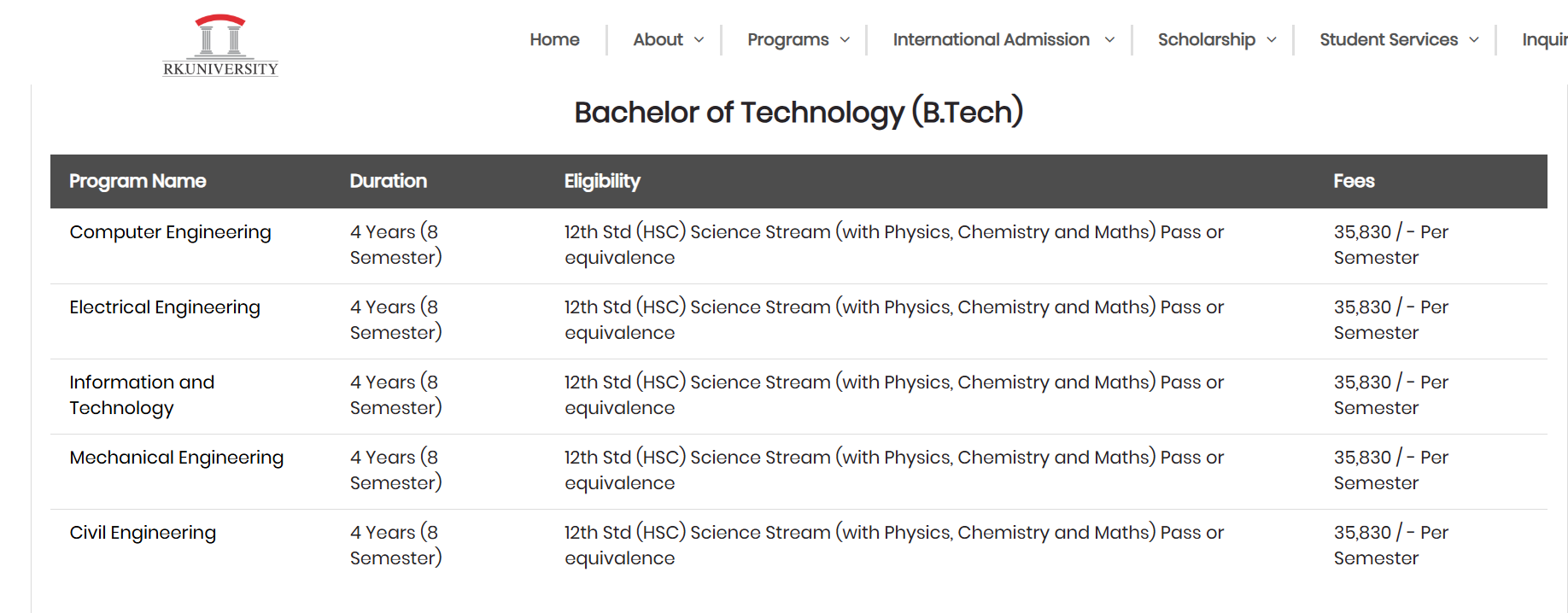Select the Mechanical Engineering program name
Viewport: 1568px width, 613px height.
177,458
